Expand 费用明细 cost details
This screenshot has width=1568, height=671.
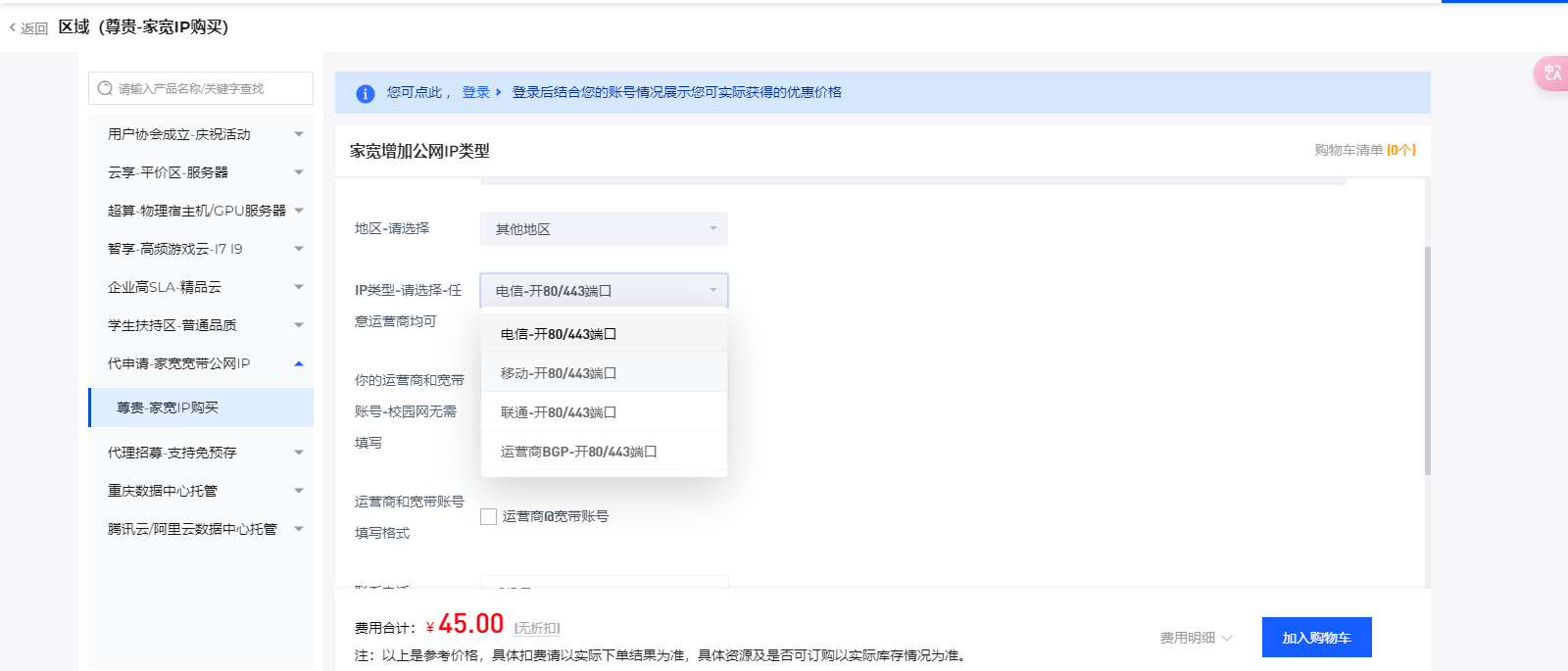tap(1196, 638)
